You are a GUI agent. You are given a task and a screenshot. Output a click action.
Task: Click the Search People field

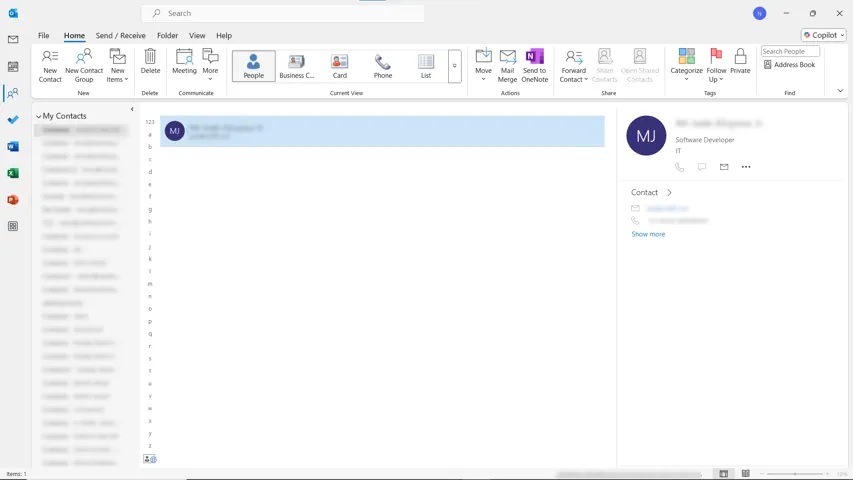click(x=790, y=51)
